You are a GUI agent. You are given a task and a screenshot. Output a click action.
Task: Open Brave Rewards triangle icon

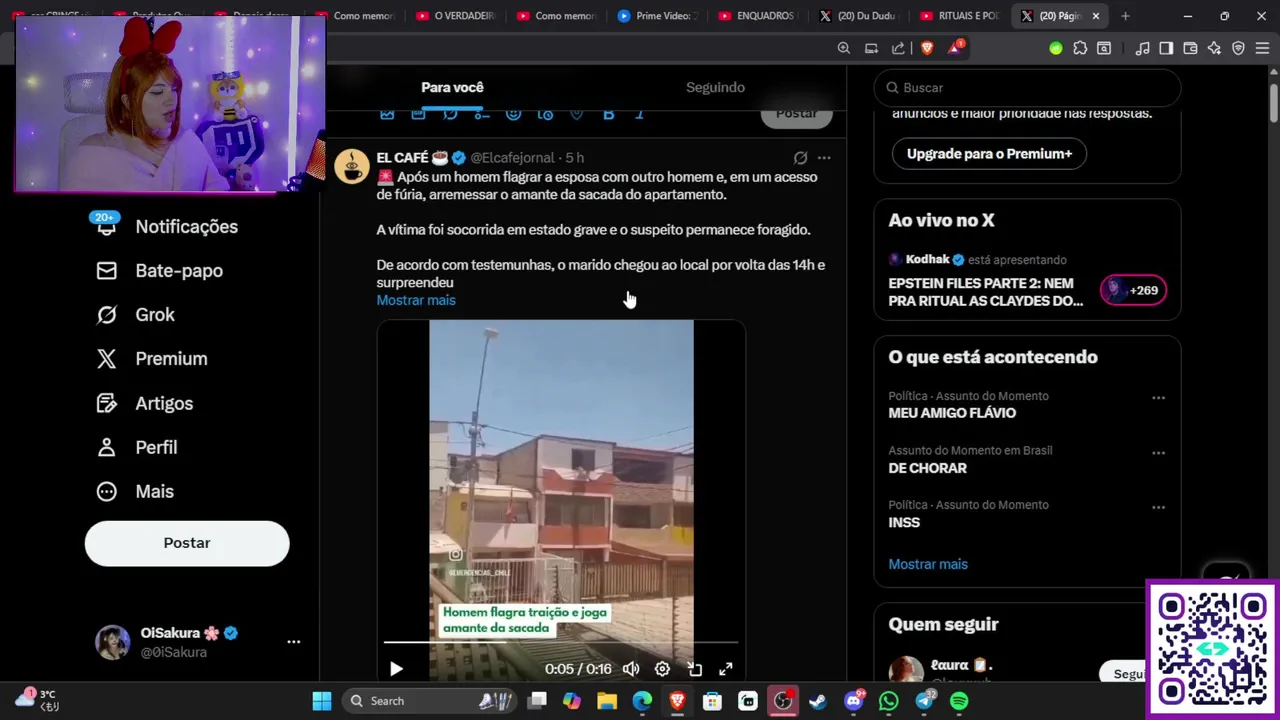(x=955, y=48)
